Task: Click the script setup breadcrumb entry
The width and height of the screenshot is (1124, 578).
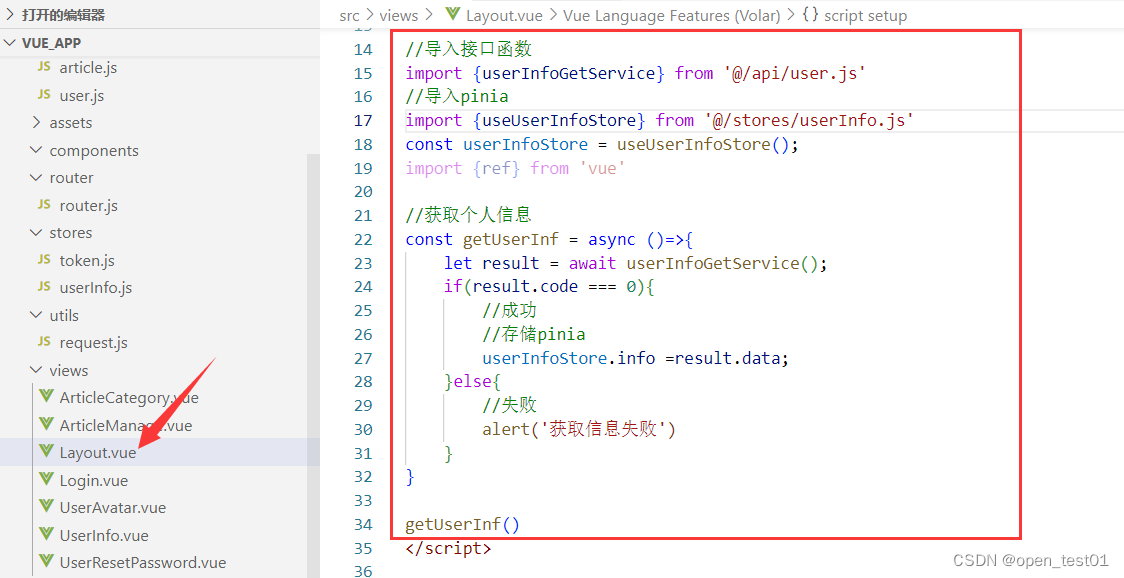Action: 864,15
